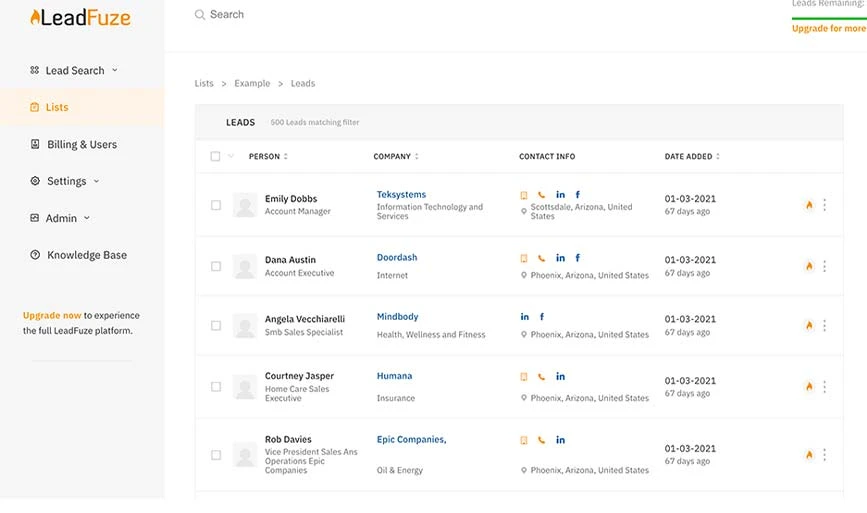The width and height of the screenshot is (867, 513).
Task: Open Billing & Users in sidebar
Action: point(82,144)
